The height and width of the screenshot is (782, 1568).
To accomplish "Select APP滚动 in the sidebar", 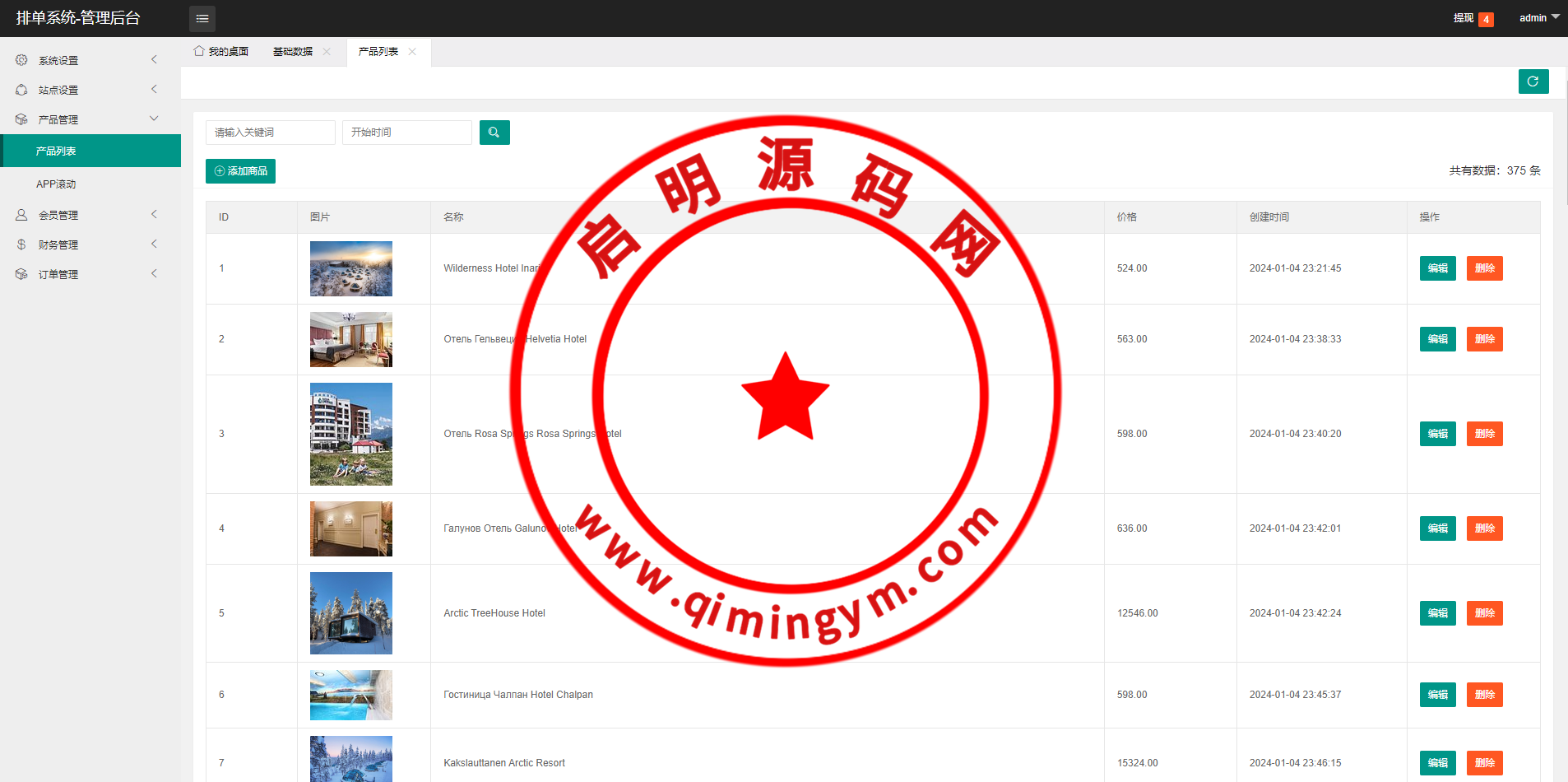I will point(56,184).
